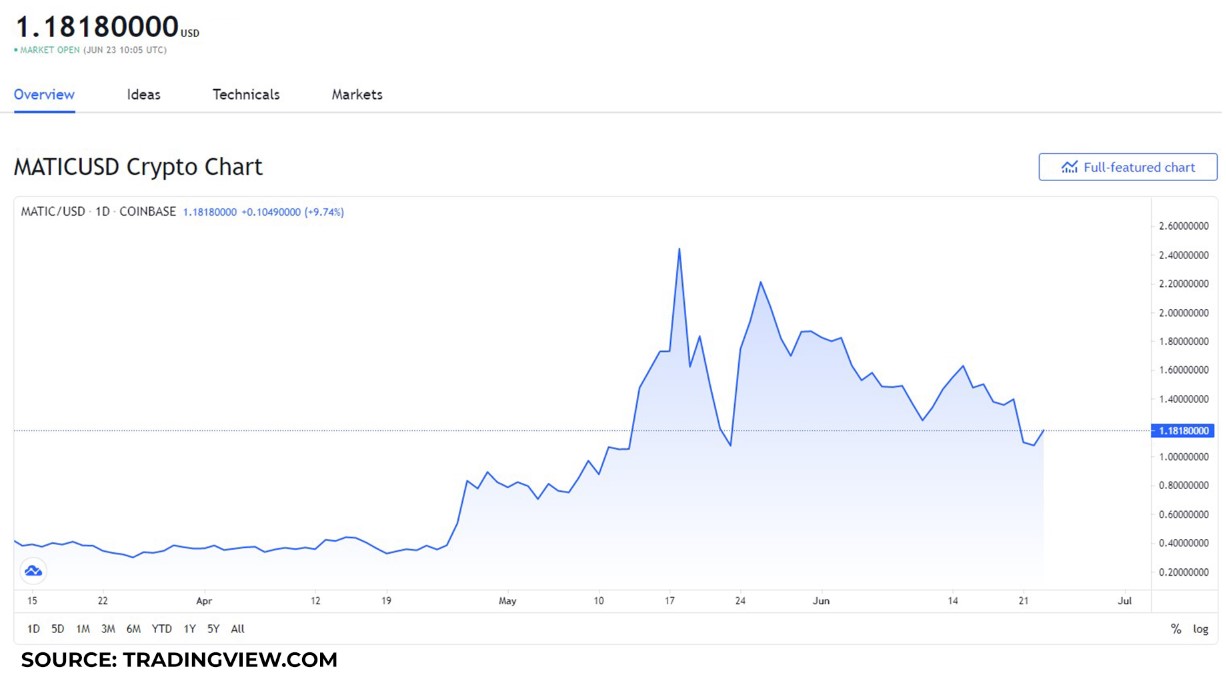
Task: Toggle percent price scale with % icon
Action: click(x=1177, y=628)
